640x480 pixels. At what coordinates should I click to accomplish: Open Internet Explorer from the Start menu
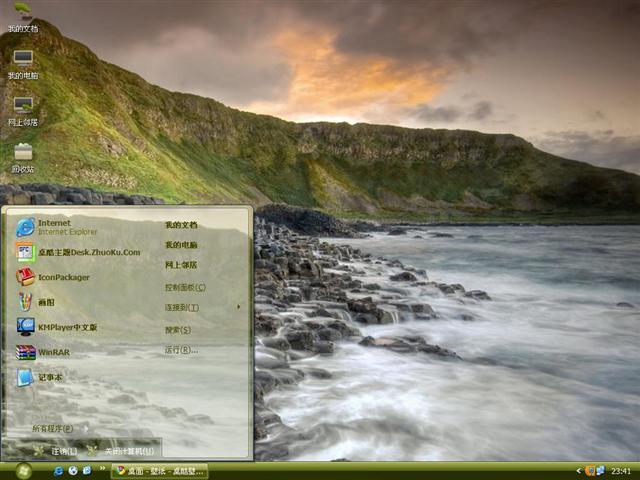click(x=60, y=226)
